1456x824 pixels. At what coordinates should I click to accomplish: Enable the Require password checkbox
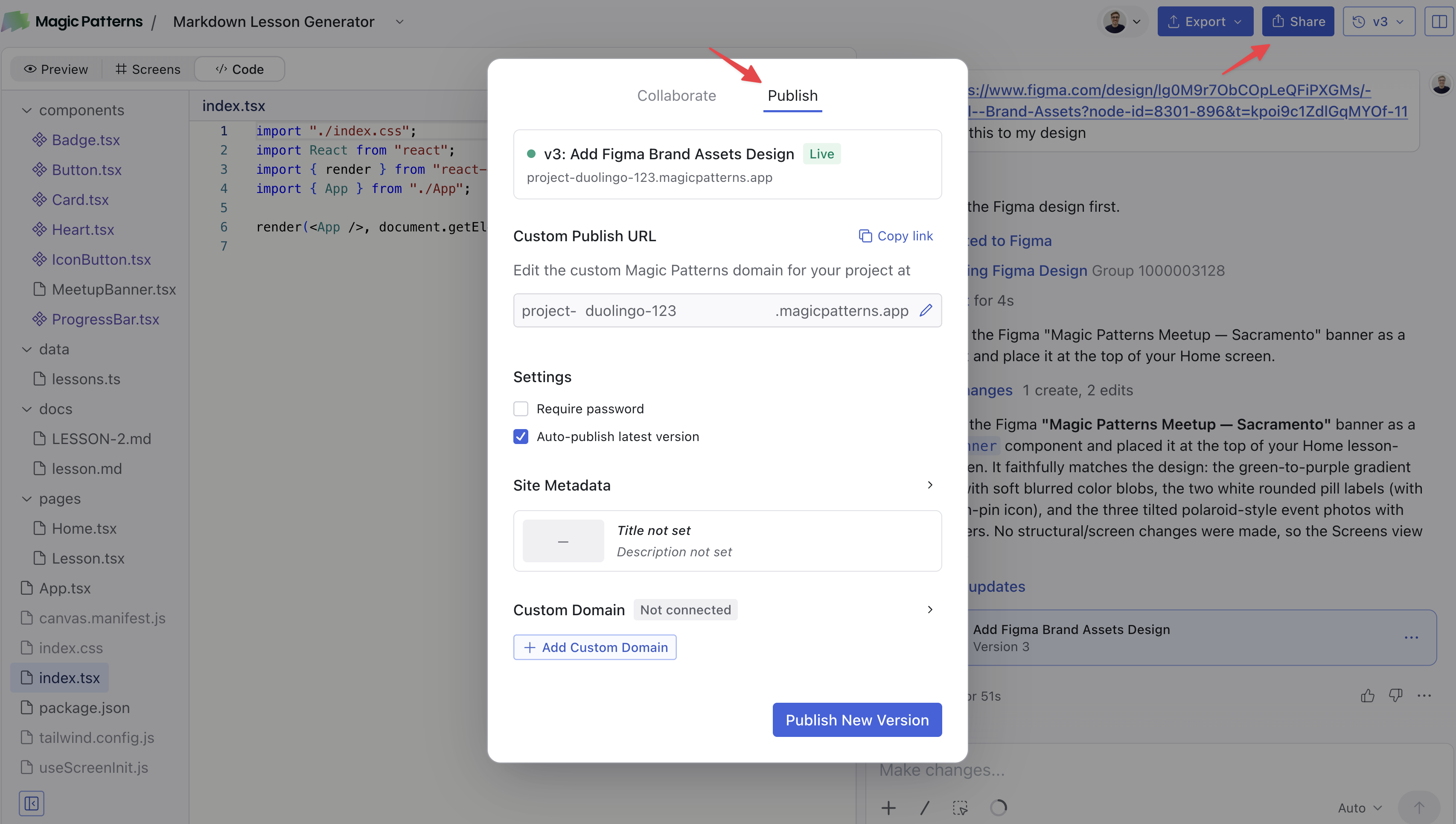521,409
